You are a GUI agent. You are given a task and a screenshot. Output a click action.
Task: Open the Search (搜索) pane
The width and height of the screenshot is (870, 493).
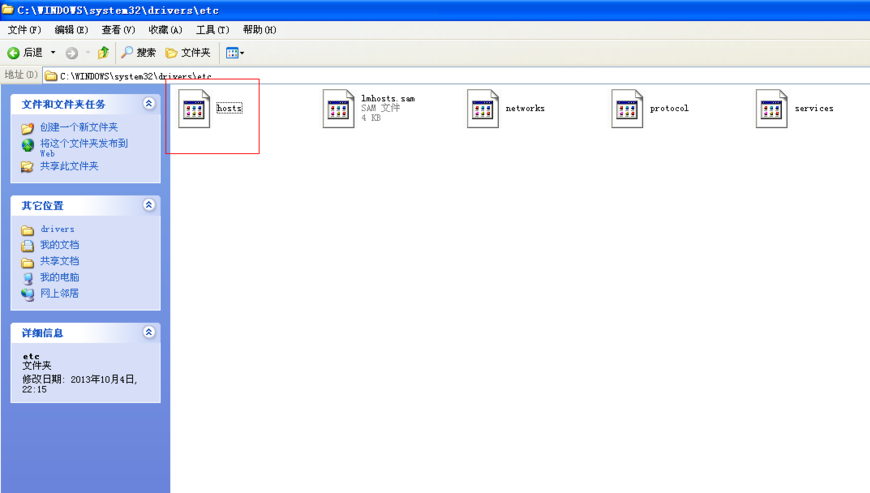[139, 53]
